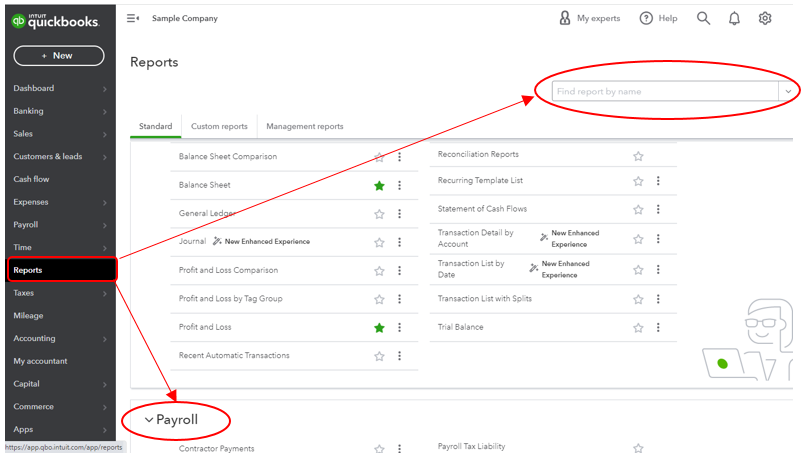Open the settings gear icon

[x=765, y=18]
